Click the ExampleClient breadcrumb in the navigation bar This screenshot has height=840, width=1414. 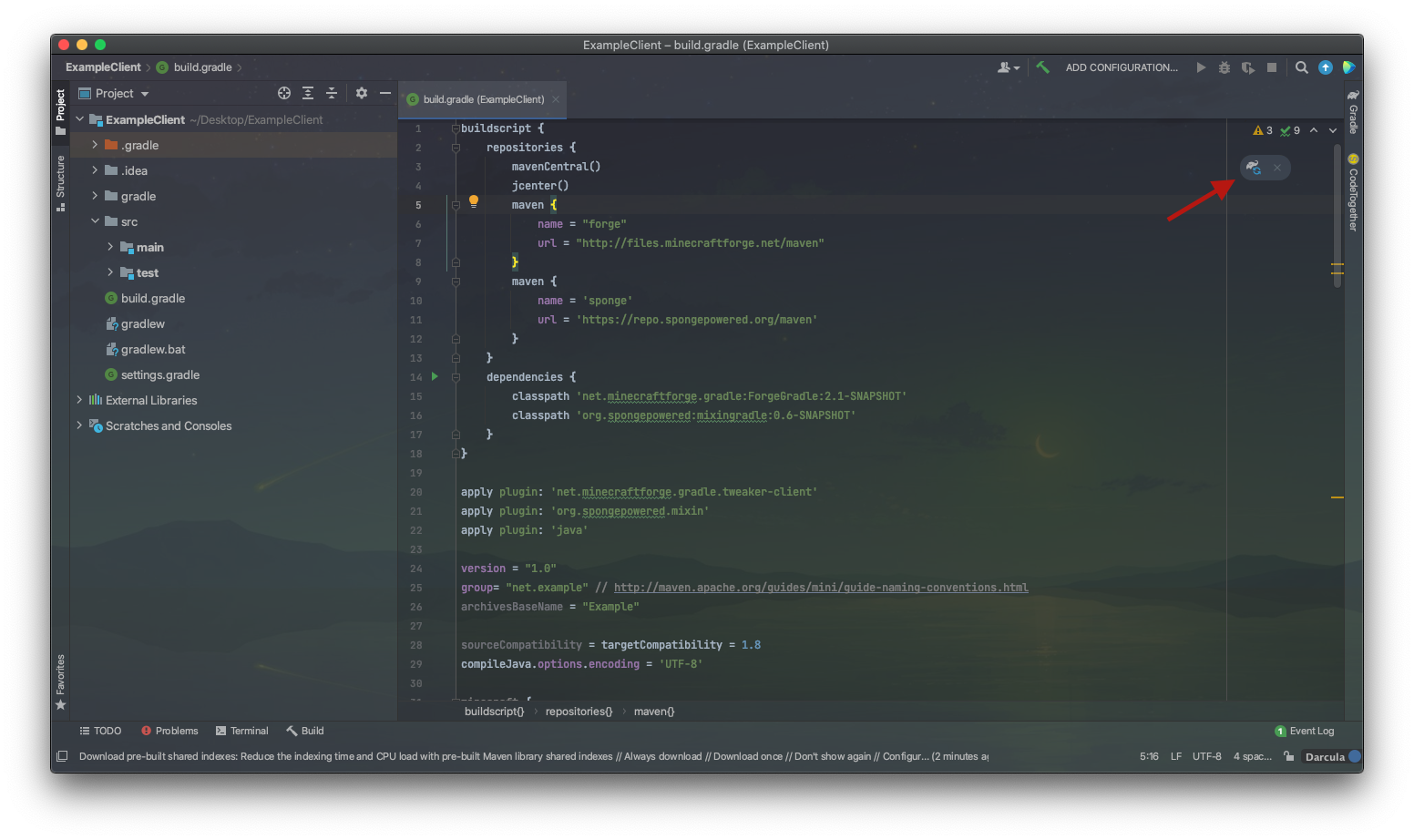[103, 67]
